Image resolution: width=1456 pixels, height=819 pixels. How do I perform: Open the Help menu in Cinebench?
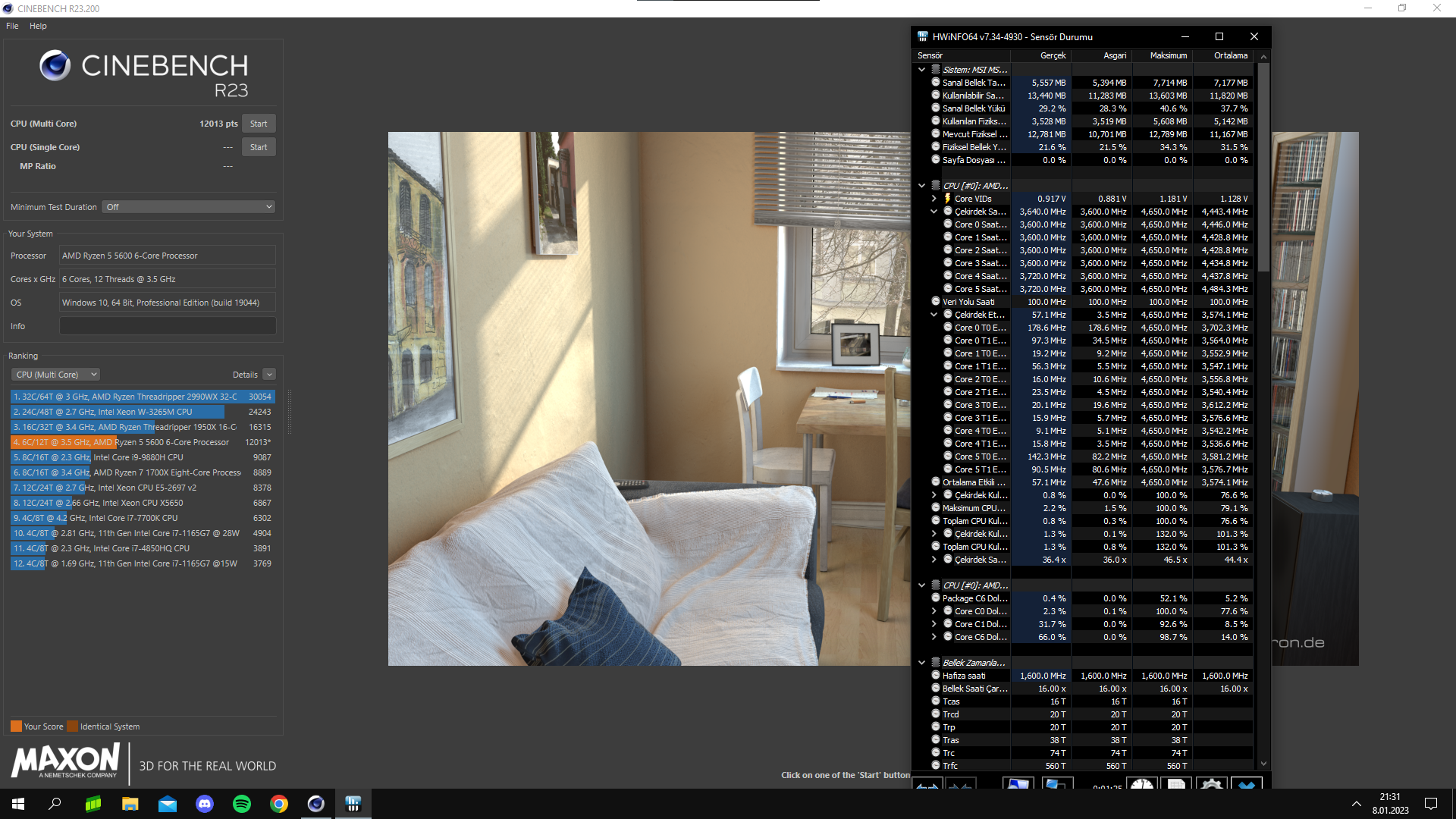pos(38,26)
